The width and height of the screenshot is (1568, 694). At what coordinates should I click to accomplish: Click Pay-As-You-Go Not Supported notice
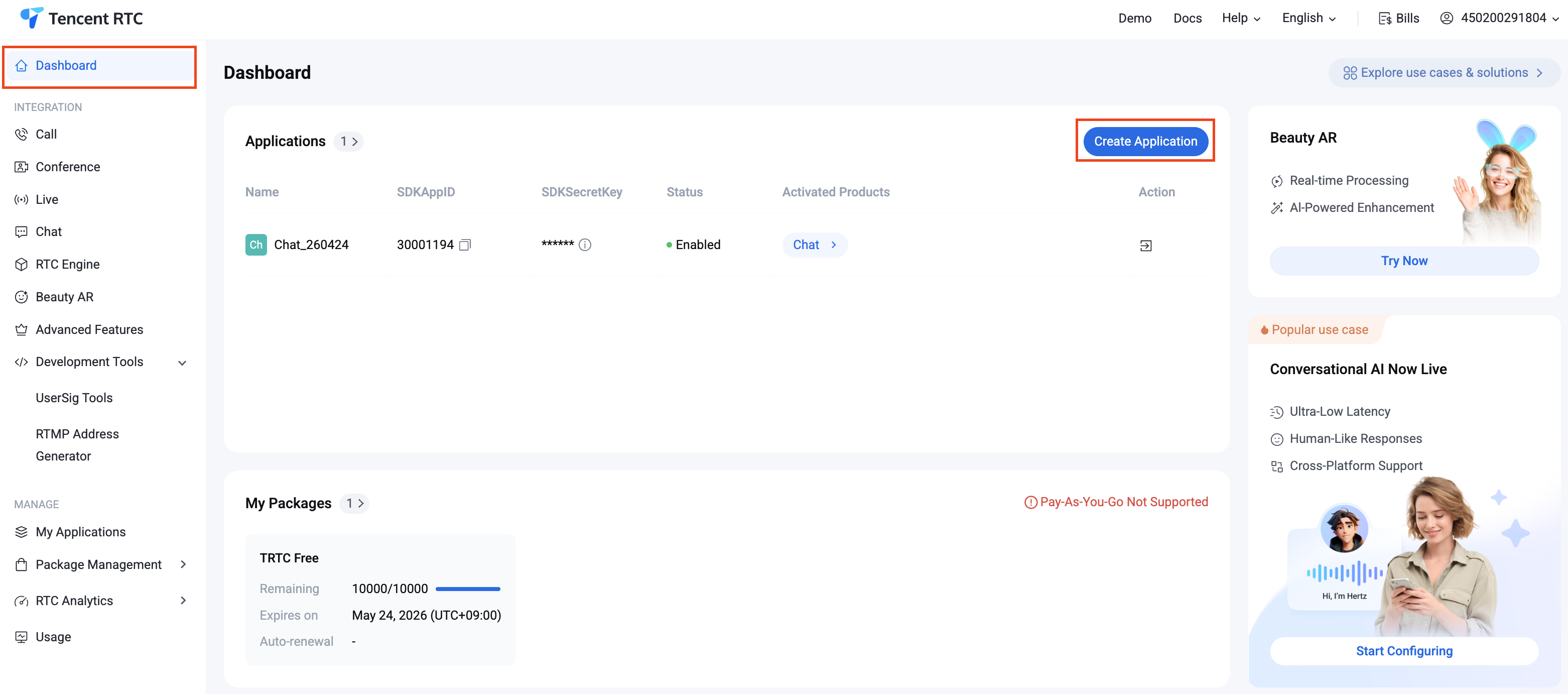pos(1116,502)
